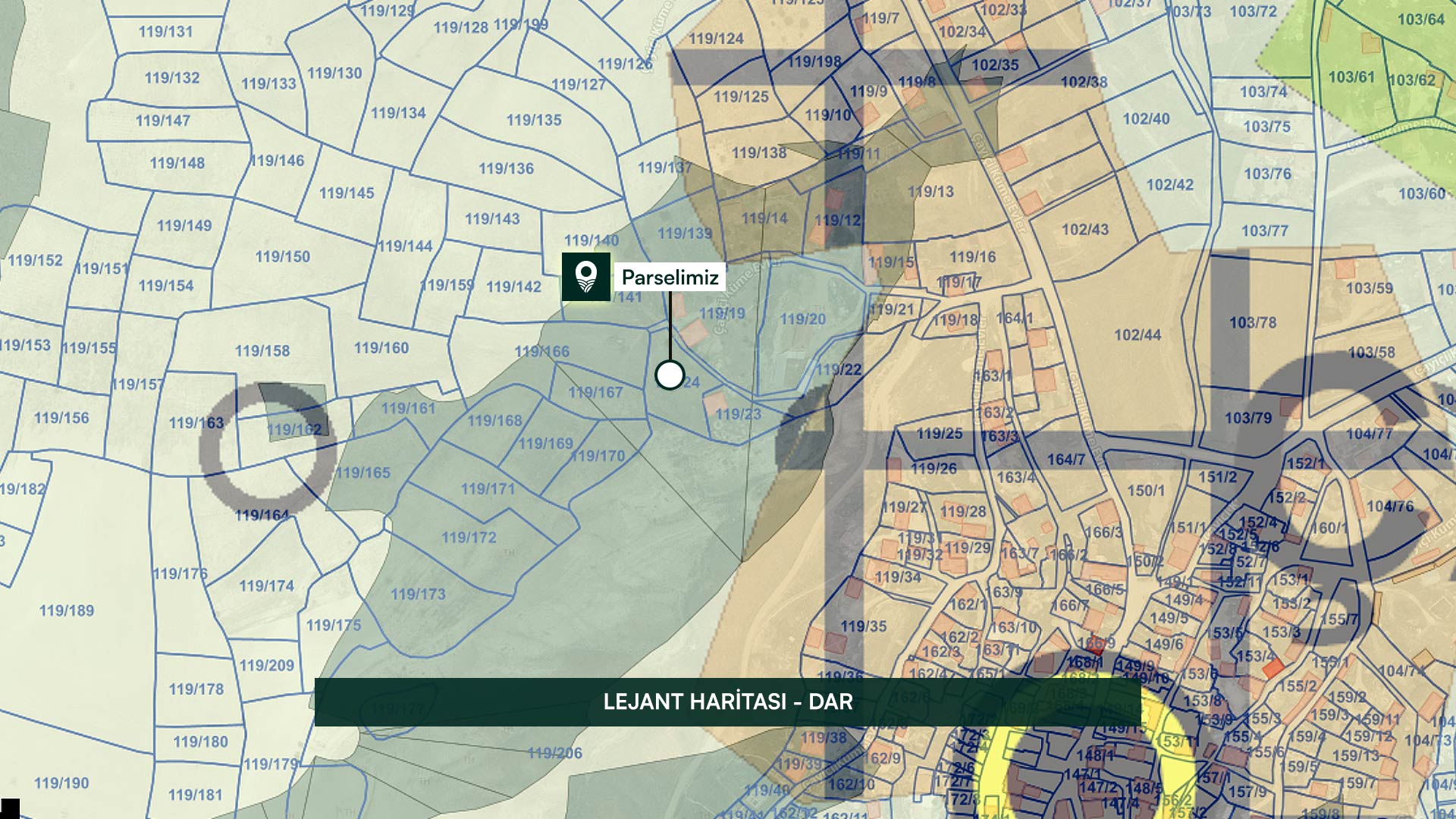Select parcel 102/43
Viewport: 1456px width, 819px height.
(x=1084, y=229)
